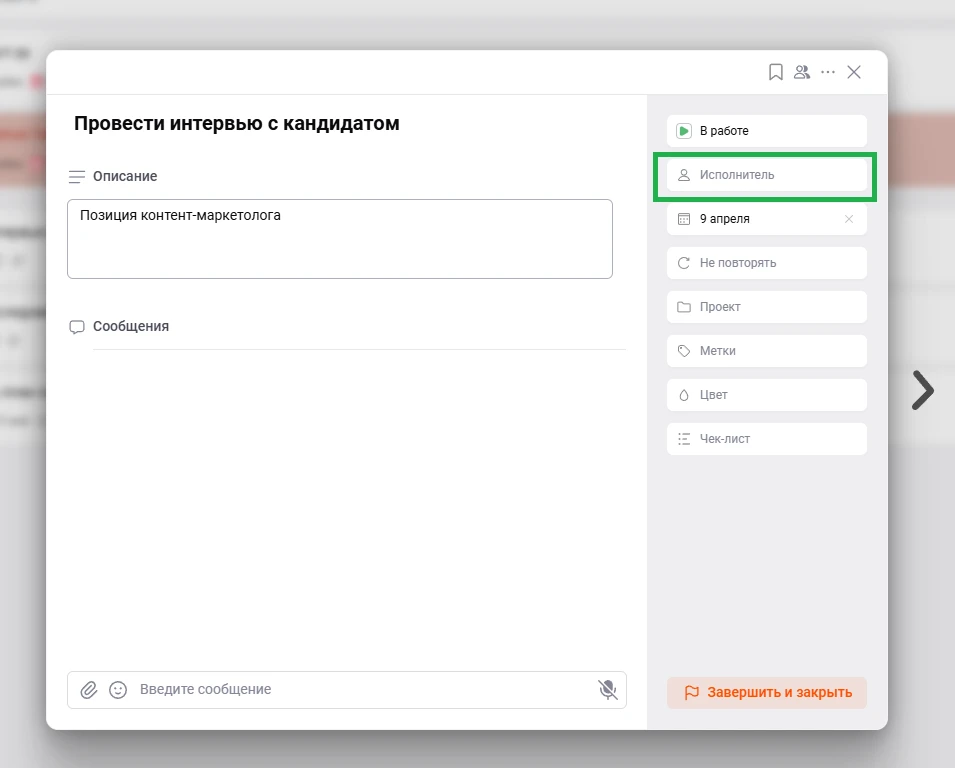Click the paperclip attach file icon
The image size is (955, 768).
pyautogui.click(x=89, y=689)
